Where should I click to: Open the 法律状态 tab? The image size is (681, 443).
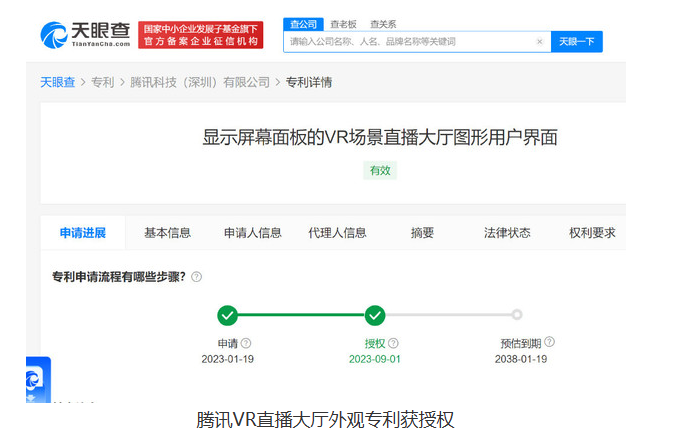507,233
